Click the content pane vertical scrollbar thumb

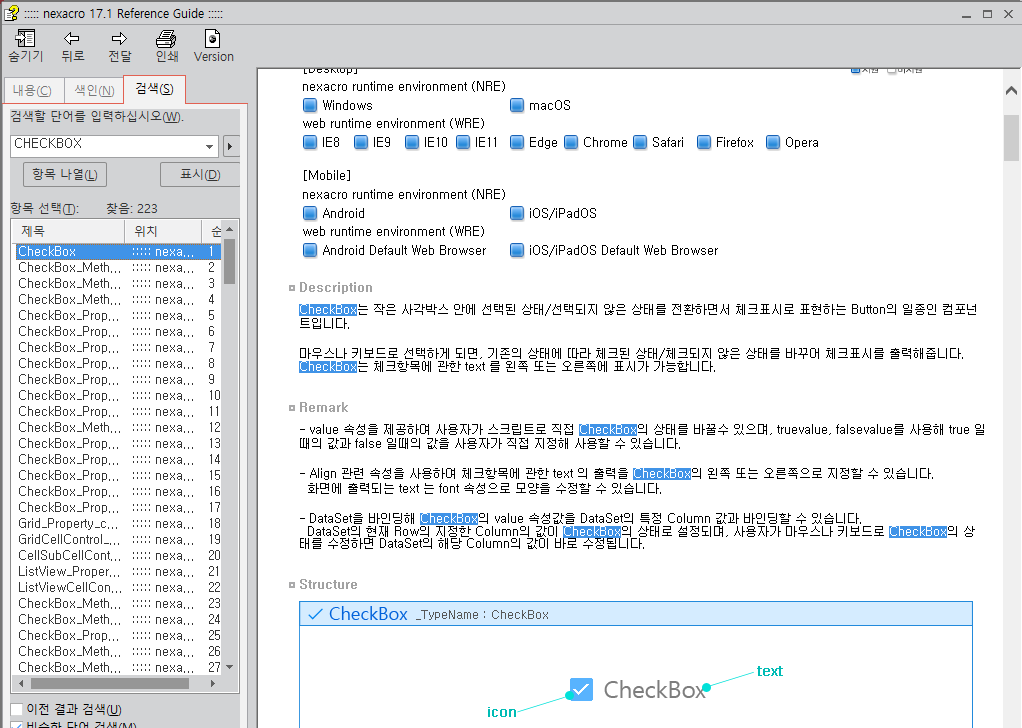coord(1011,138)
